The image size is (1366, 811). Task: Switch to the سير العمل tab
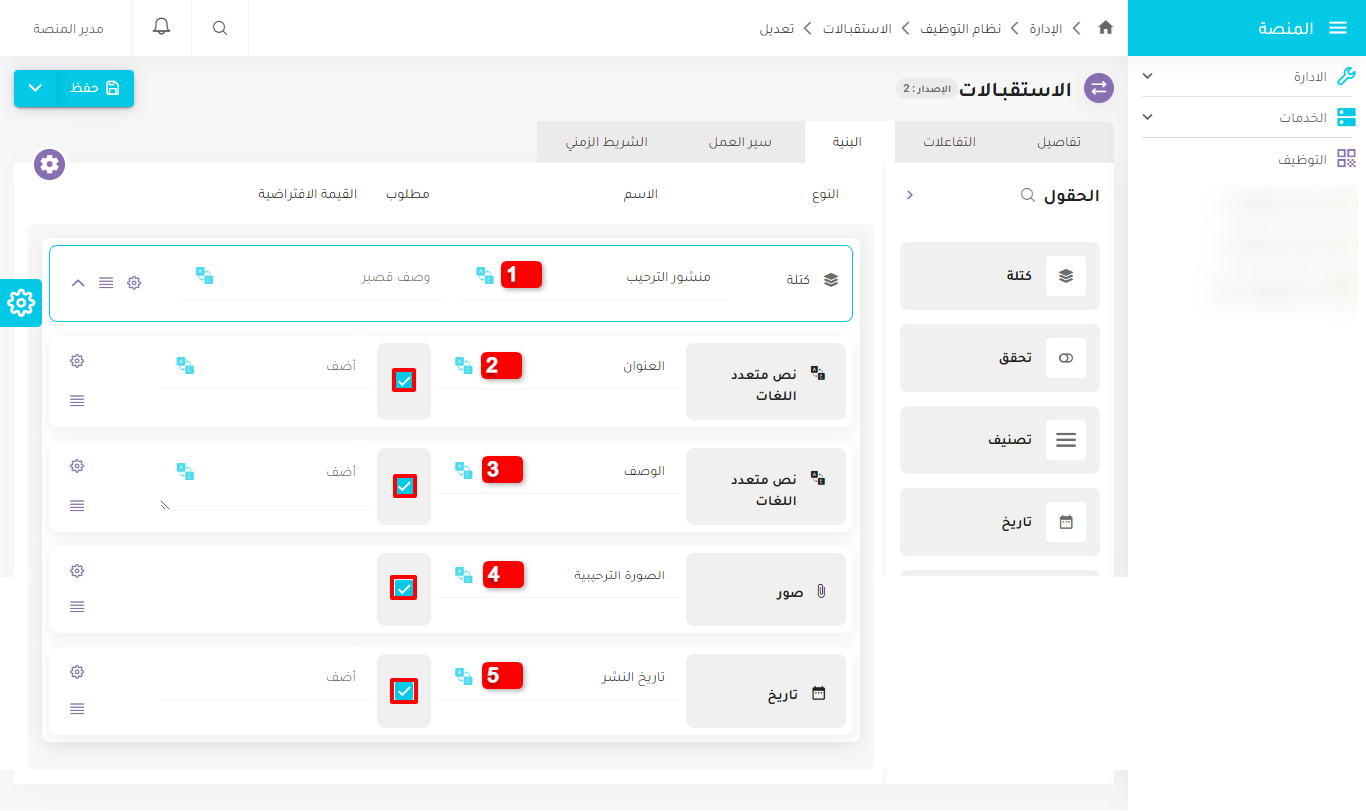tap(742, 141)
